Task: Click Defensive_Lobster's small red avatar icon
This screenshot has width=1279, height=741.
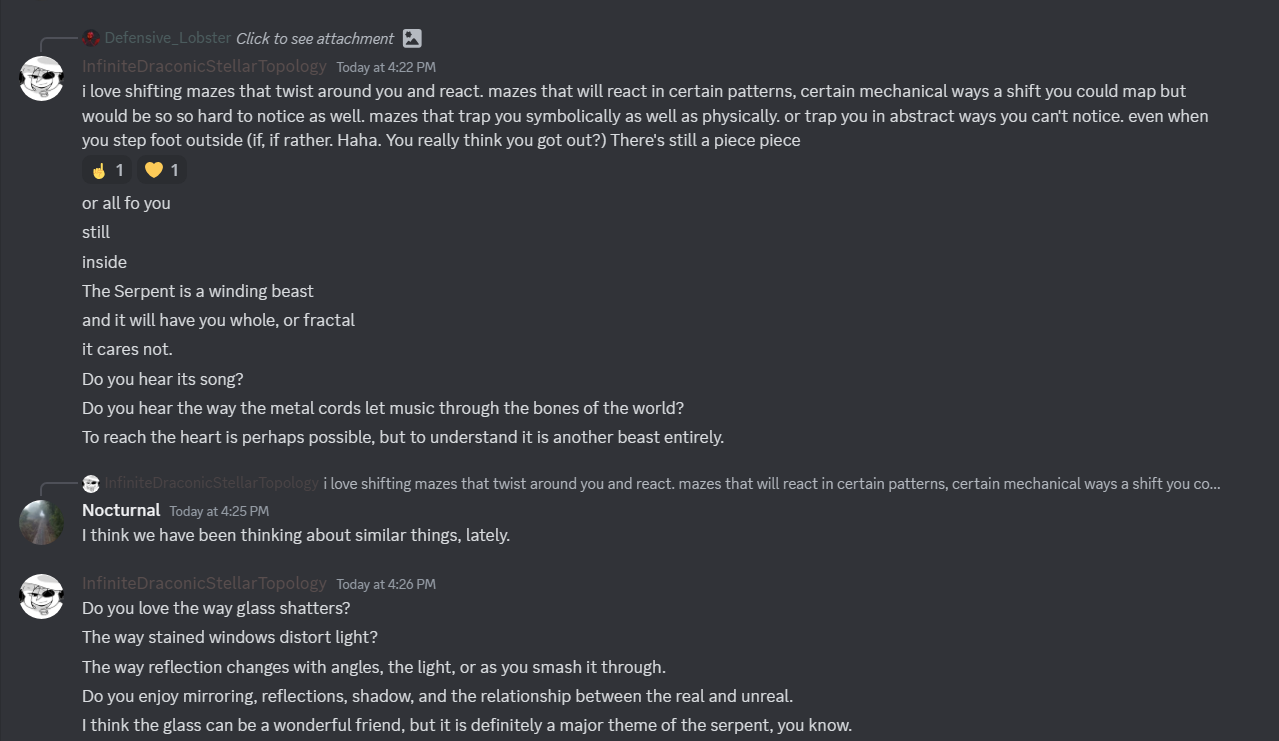Action: click(x=91, y=39)
